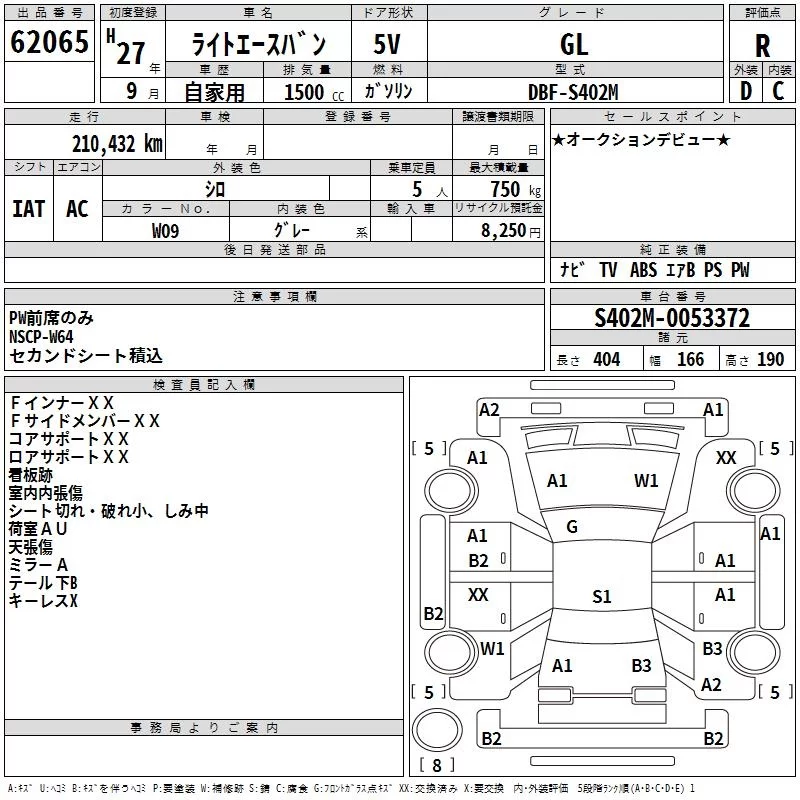Select the model code DBF-S402M
Screen dimensions: 800x800
(x=573, y=92)
